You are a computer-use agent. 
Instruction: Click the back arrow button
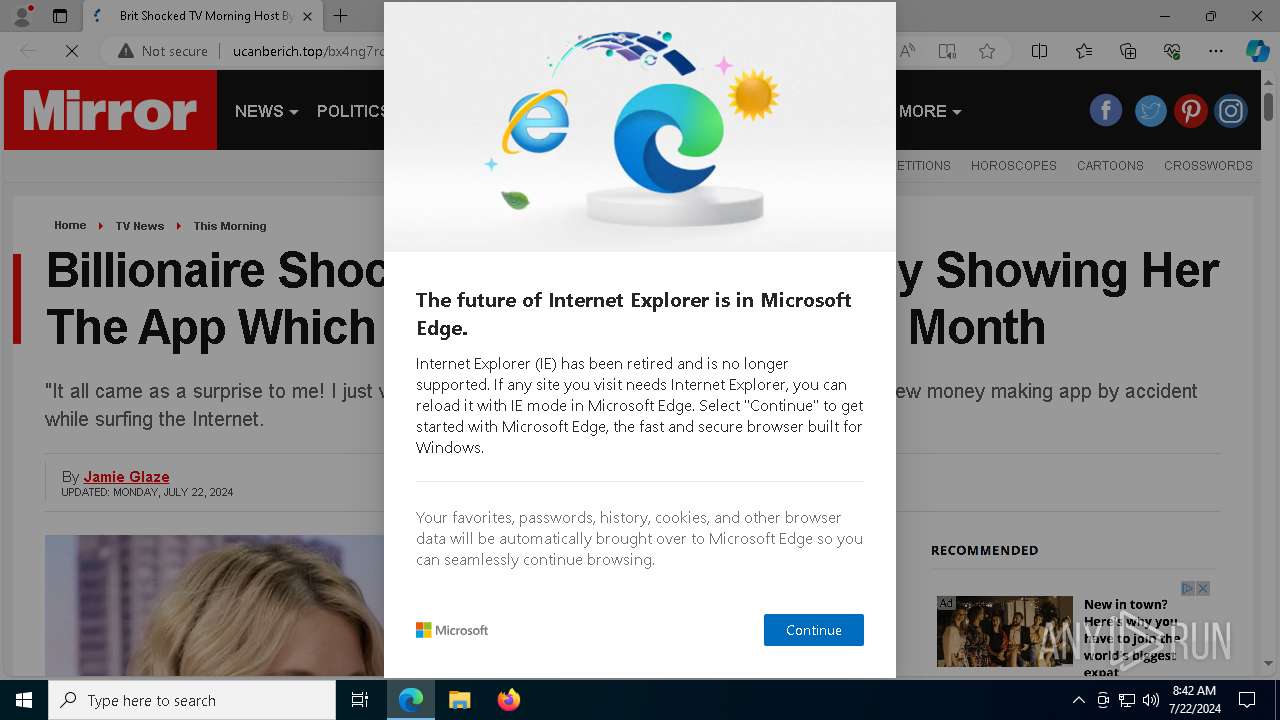[28, 51]
